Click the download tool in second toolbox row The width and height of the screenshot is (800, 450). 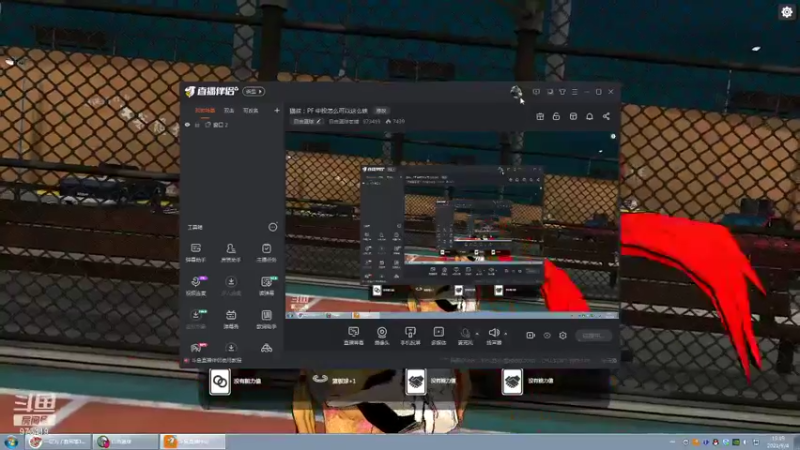pos(231,286)
